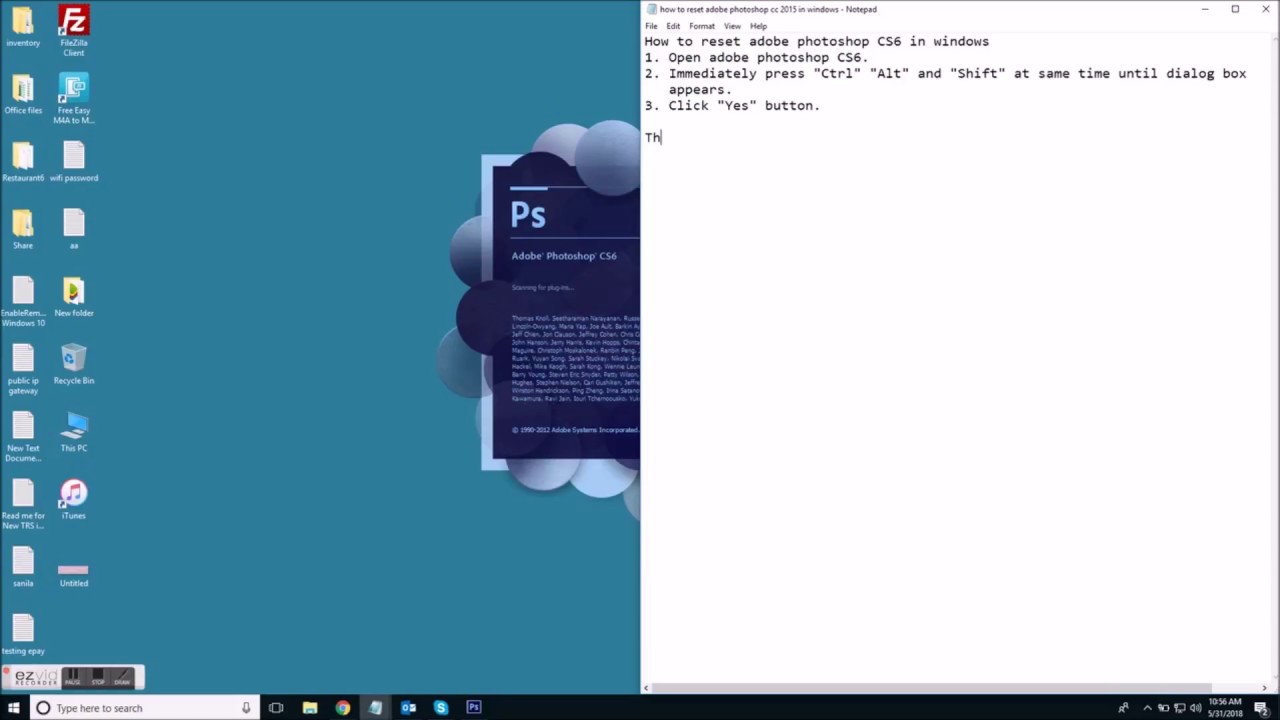Open Notepad View menu
1280x720 pixels.
732,26
